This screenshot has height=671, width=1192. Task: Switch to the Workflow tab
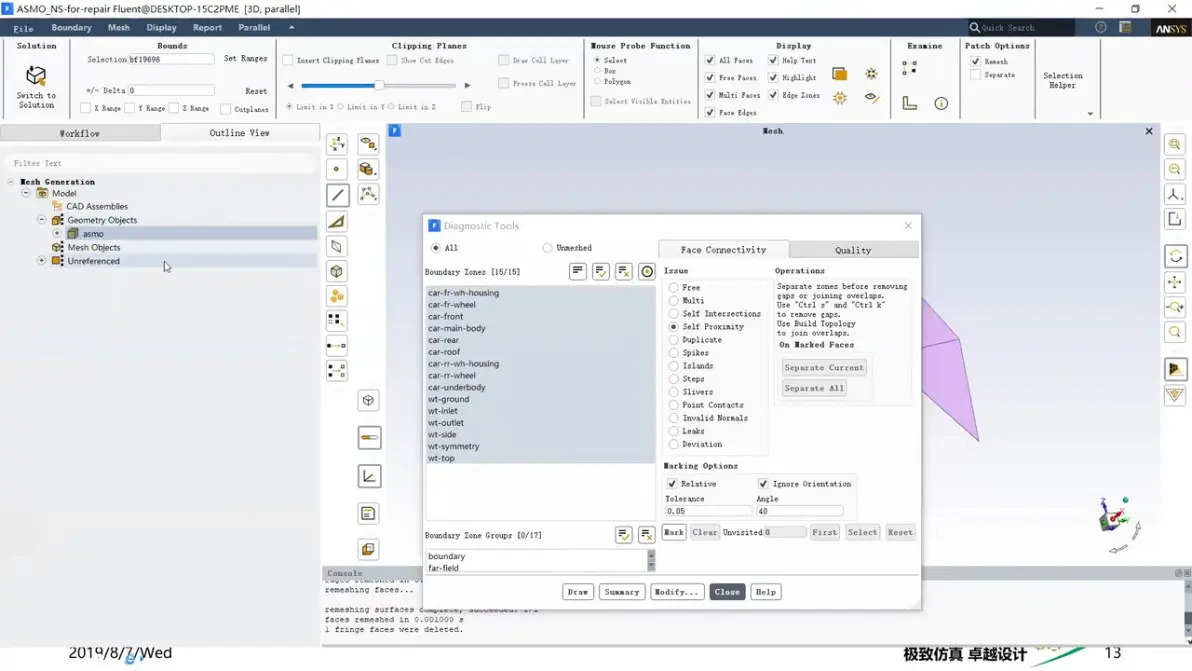pyautogui.click(x=80, y=133)
